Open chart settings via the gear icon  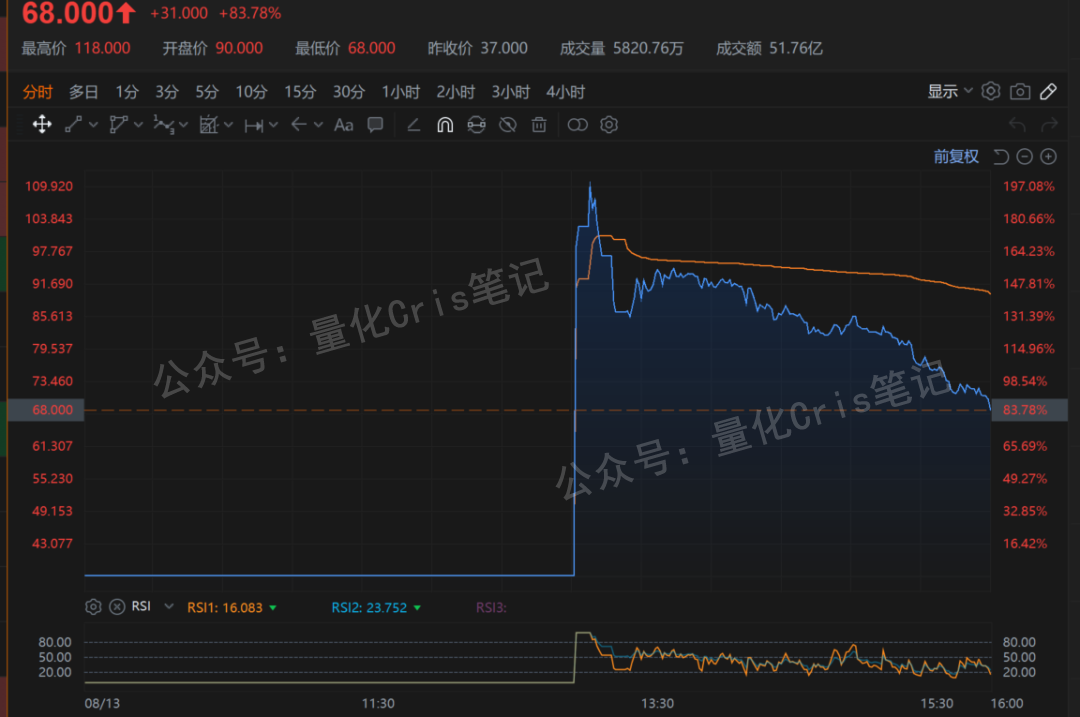991,91
